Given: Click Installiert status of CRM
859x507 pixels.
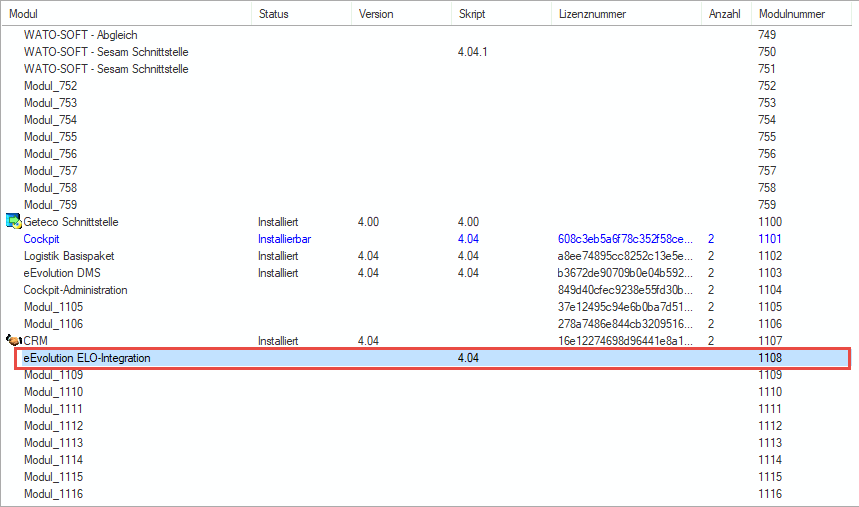Looking at the screenshot, I should [x=278, y=340].
